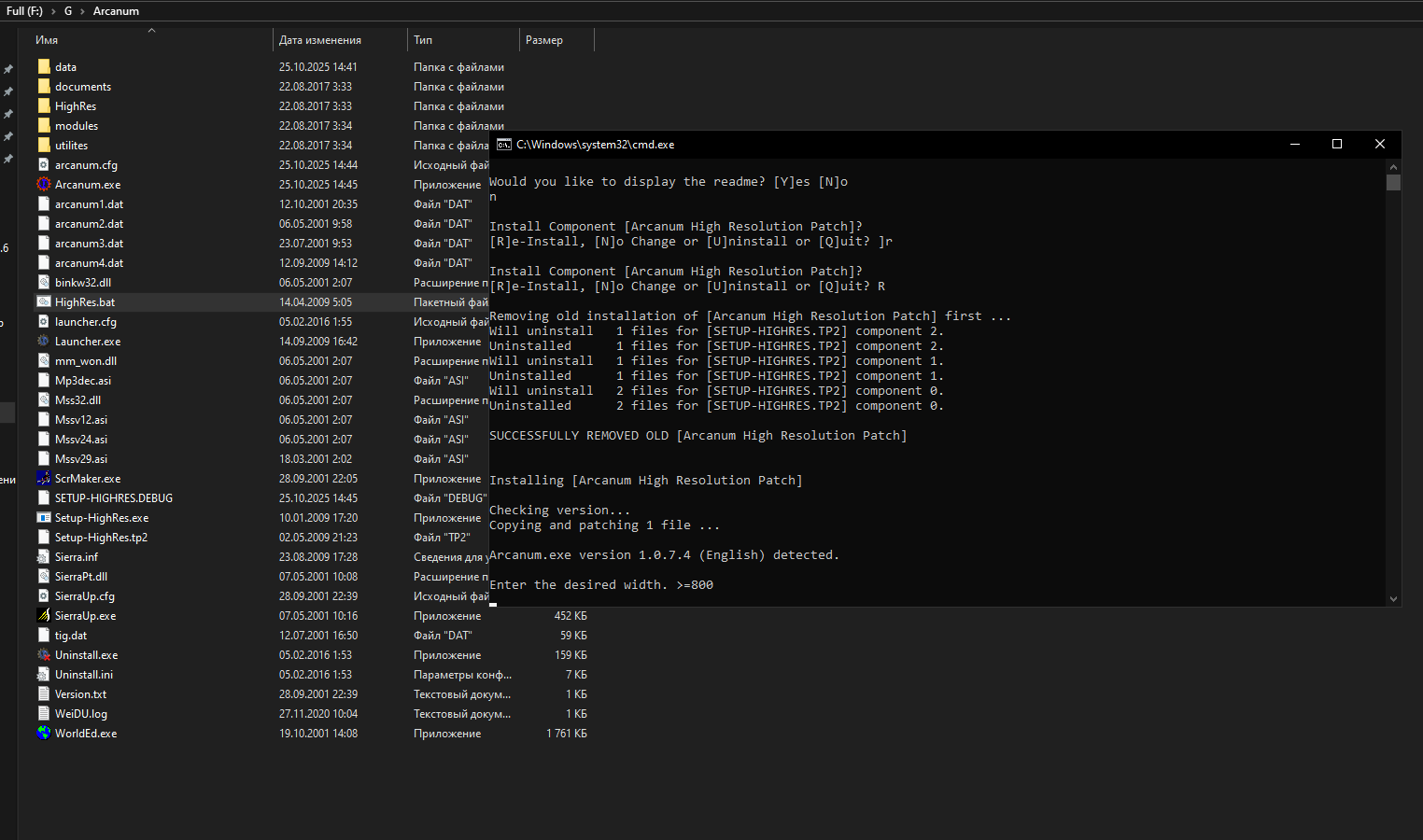Viewport: 1423px width, 840px height.
Task: Click the 'Would you like to display the readme' line
Action: [x=669, y=182]
